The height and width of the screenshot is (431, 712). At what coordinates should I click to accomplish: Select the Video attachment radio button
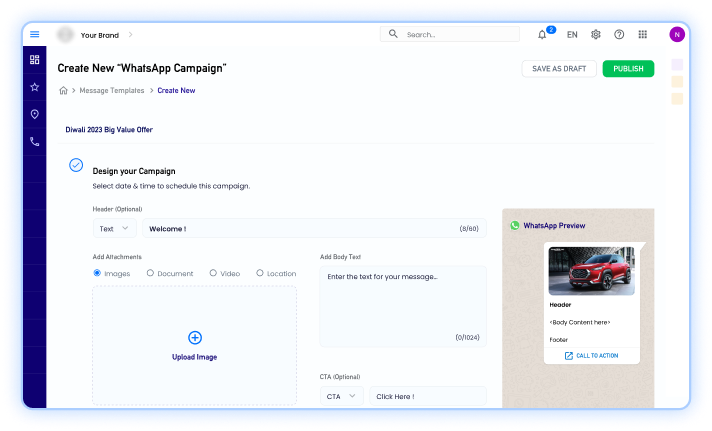coord(213,273)
